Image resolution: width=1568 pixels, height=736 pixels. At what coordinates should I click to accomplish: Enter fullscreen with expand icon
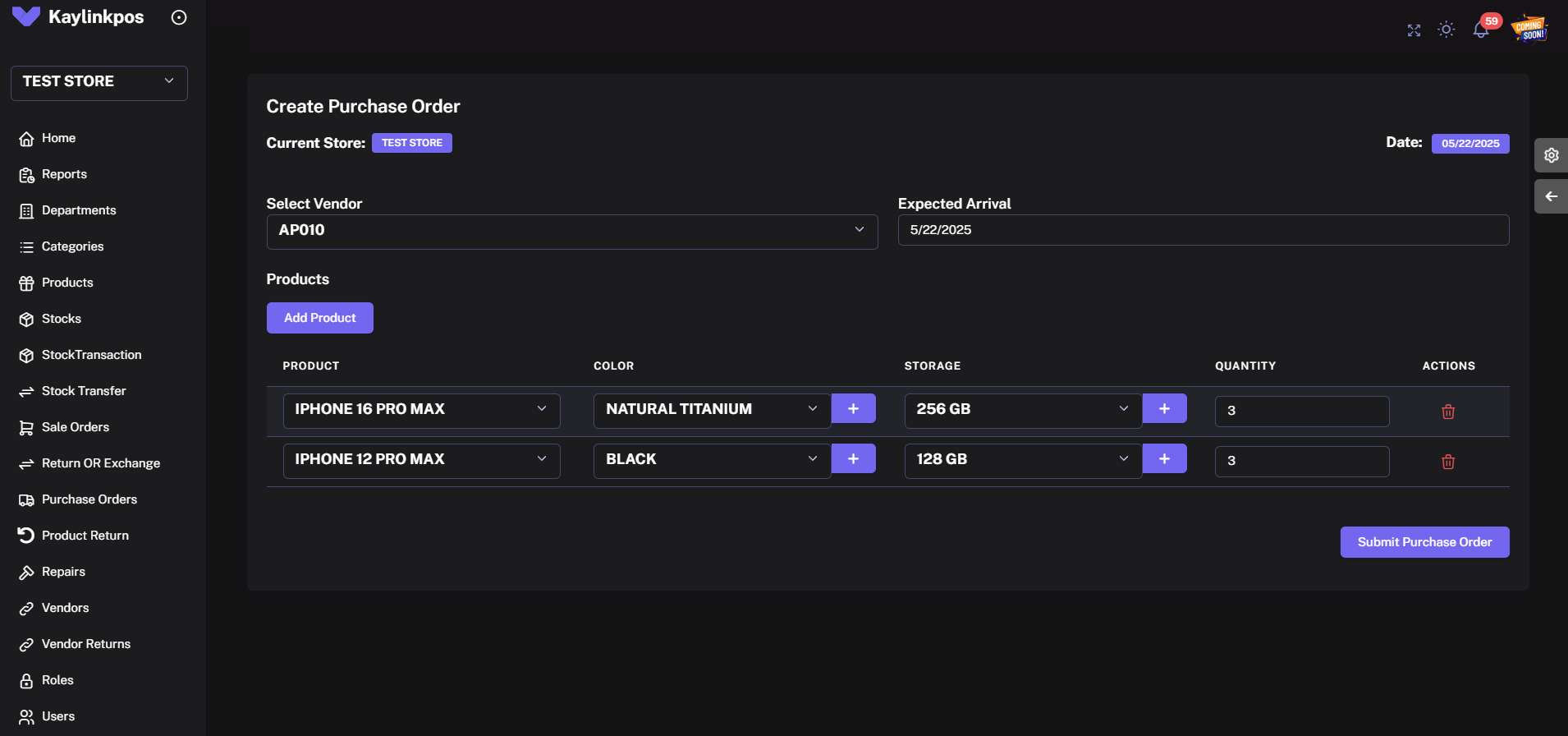[1414, 30]
